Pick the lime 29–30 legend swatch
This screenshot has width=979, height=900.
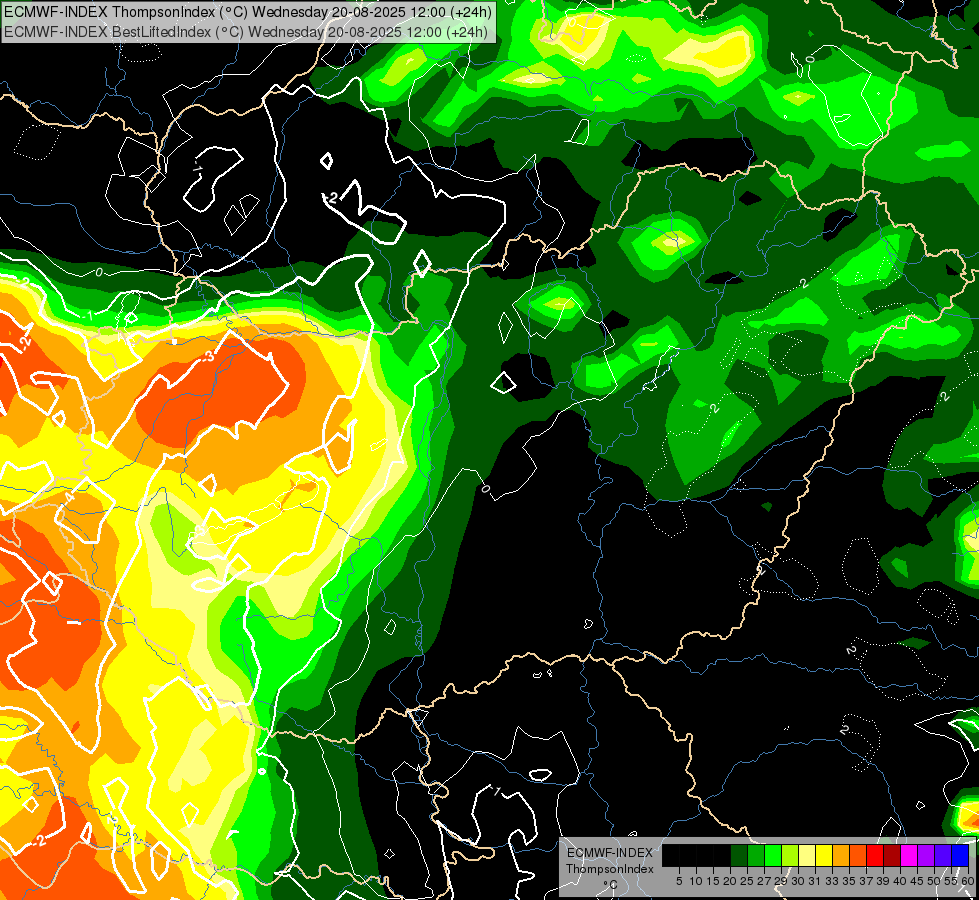(790, 855)
